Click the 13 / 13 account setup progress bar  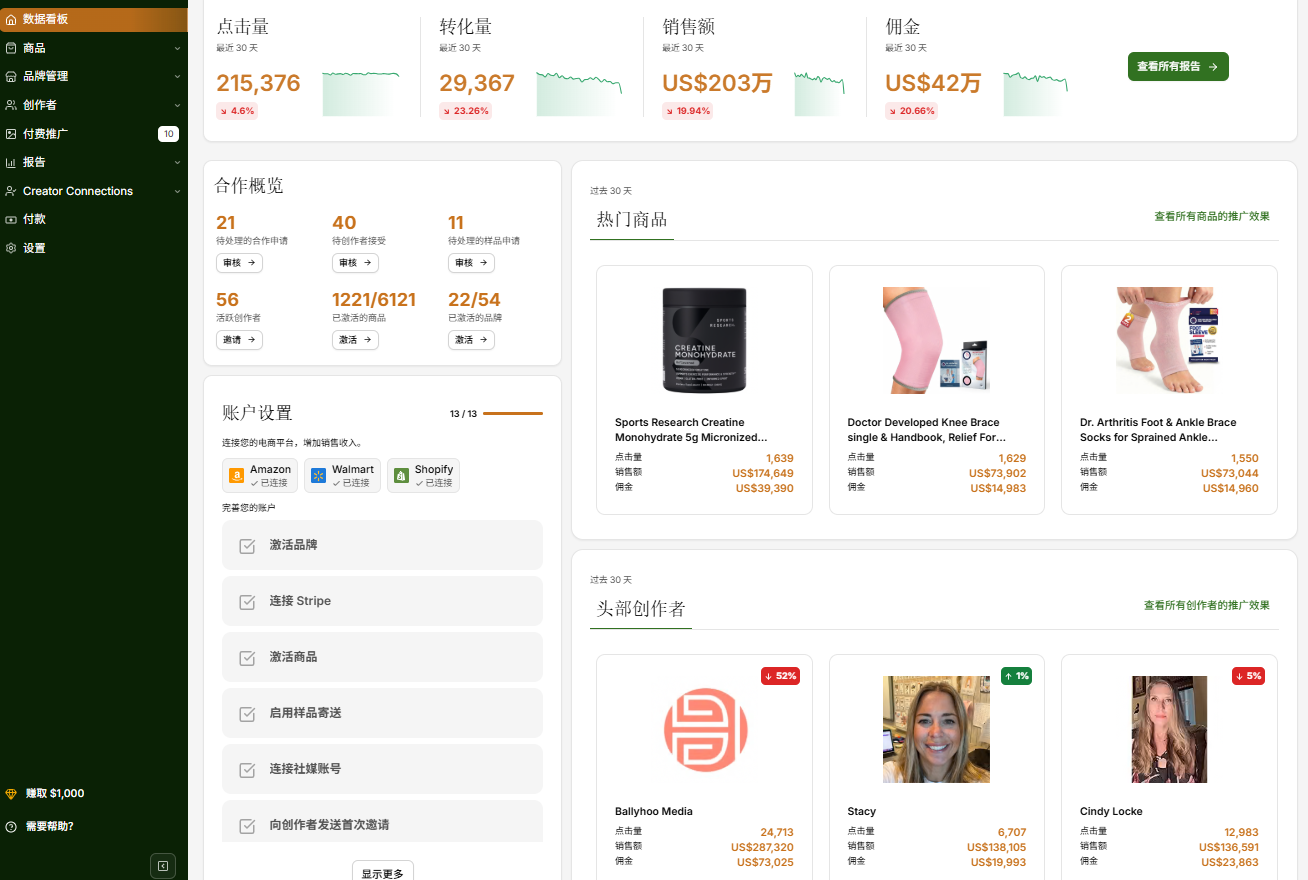pos(512,413)
